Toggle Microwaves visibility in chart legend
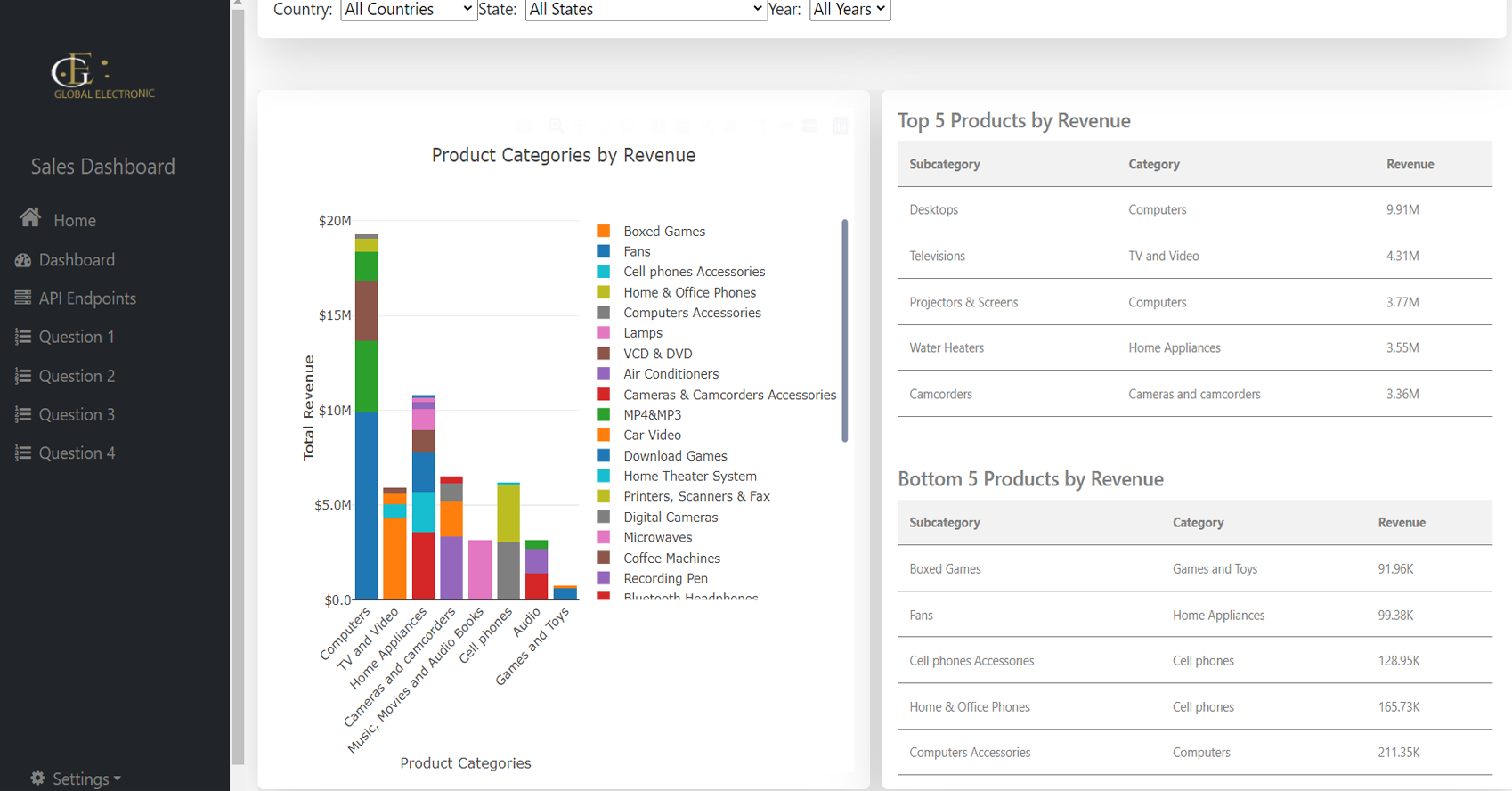The width and height of the screenshot is (1512, 791). [x=657, y=537]
